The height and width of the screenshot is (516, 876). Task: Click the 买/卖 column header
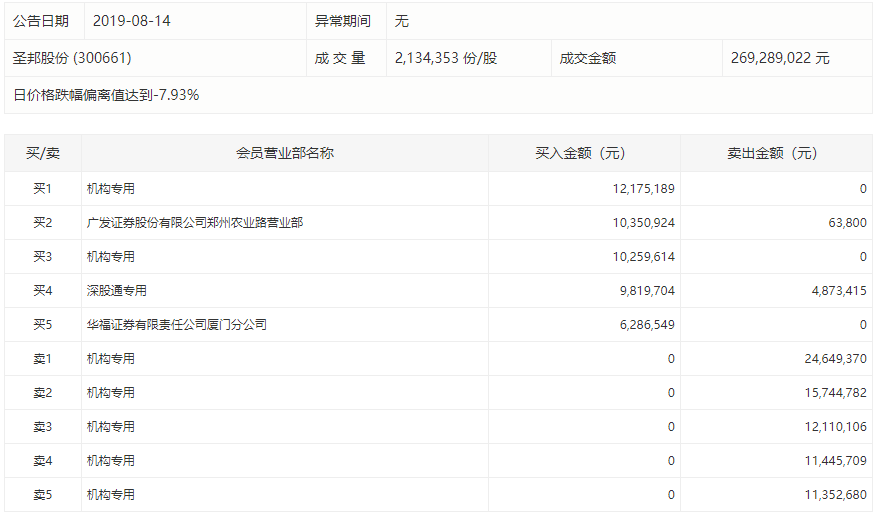(x=43, y=153)
